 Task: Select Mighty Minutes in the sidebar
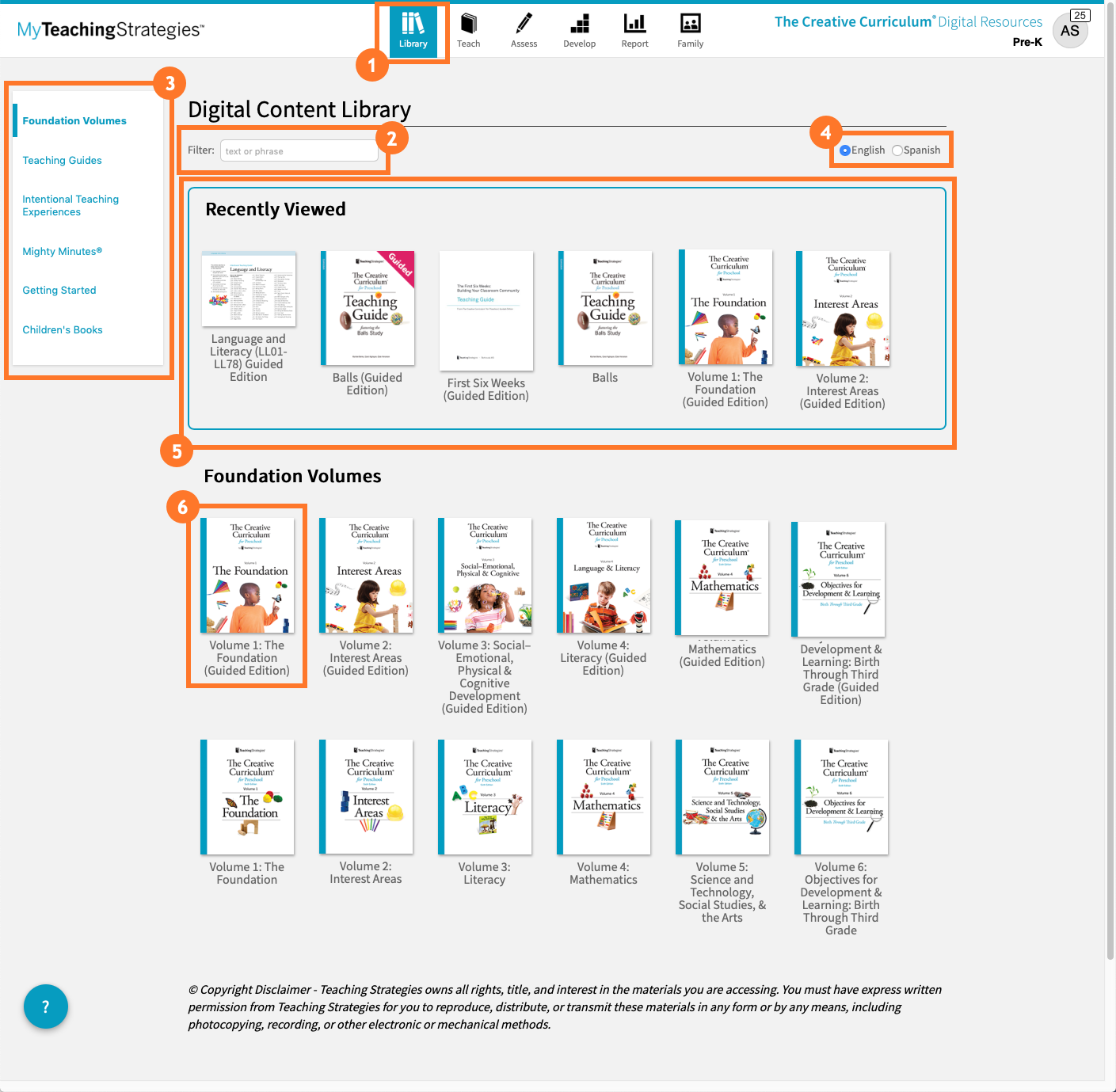click(62, 251)
